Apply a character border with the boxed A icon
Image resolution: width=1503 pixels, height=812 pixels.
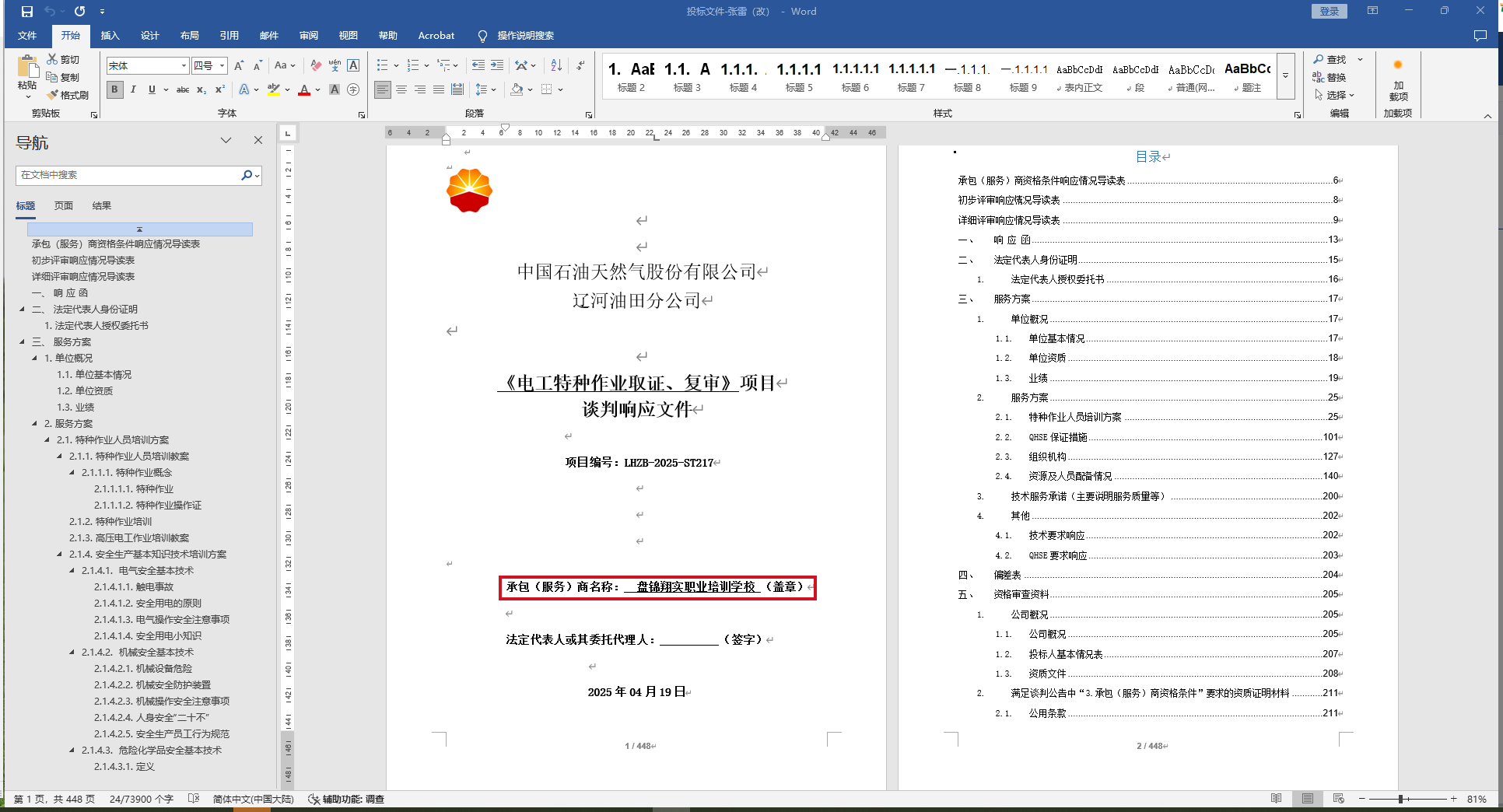coord(353,66)
